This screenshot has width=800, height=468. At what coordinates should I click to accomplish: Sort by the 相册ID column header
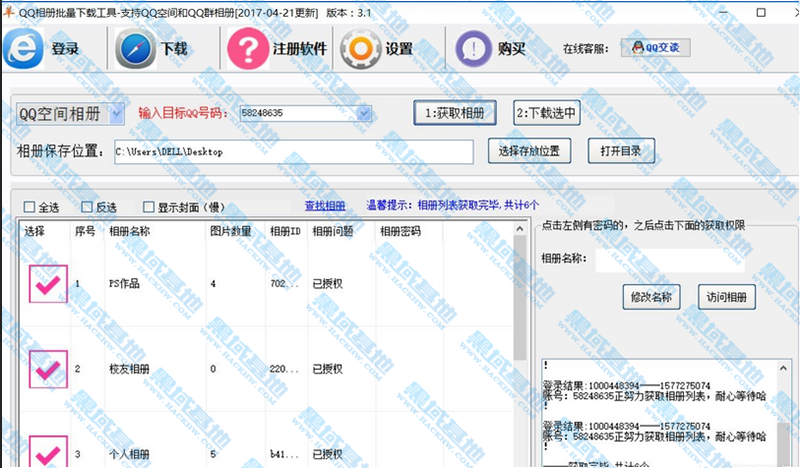286,231
